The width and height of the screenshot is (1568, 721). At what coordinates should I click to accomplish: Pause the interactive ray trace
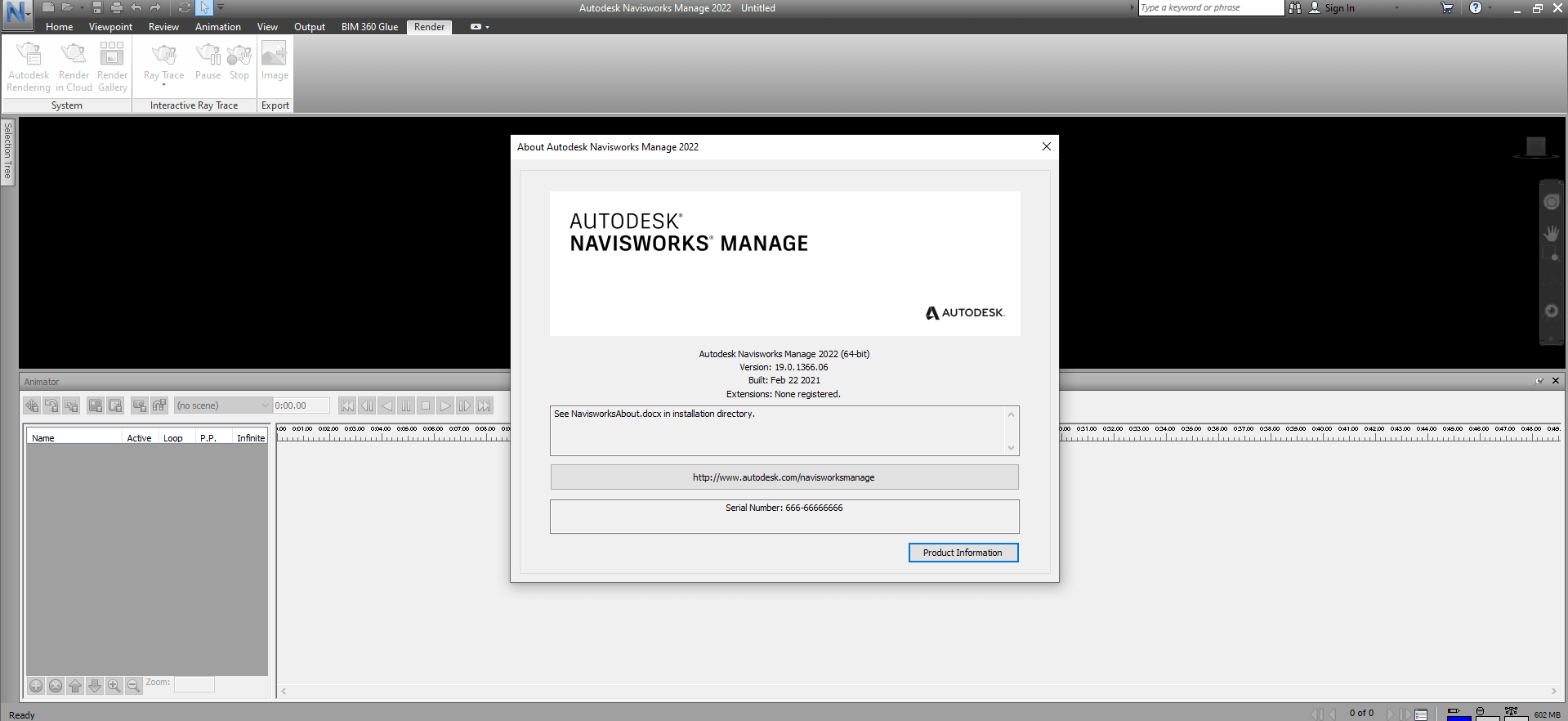coord(208,62)
